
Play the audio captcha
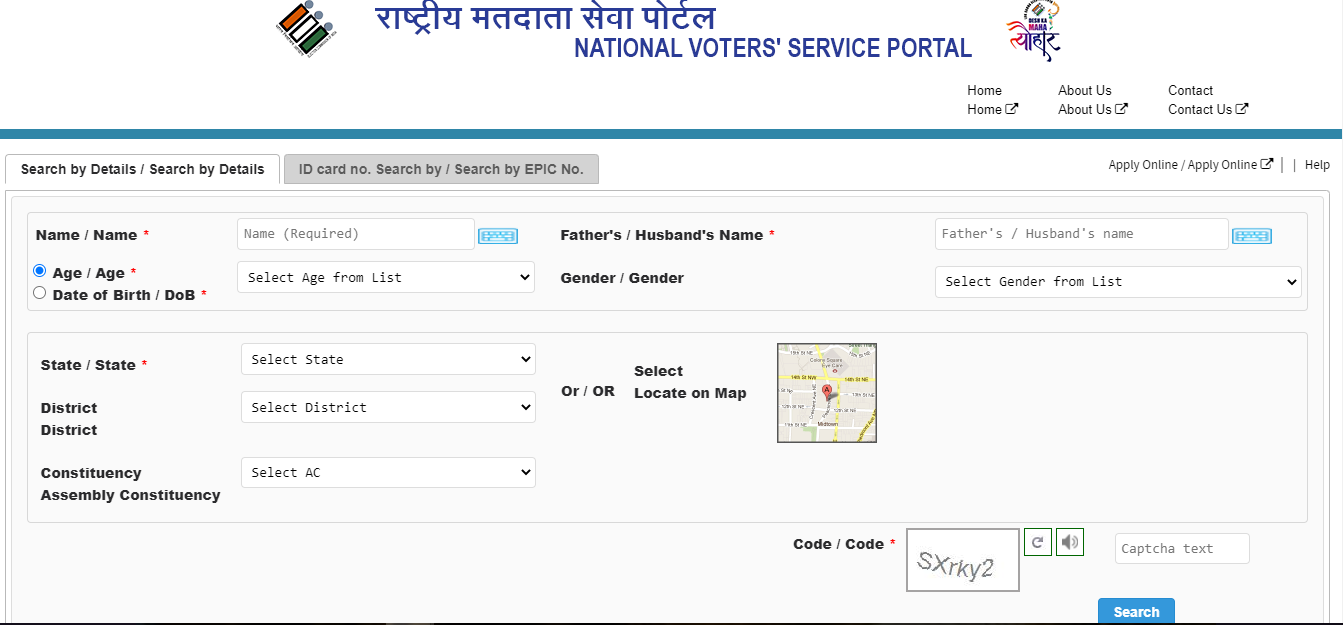pyautogui.click(x=1069, y=541)
